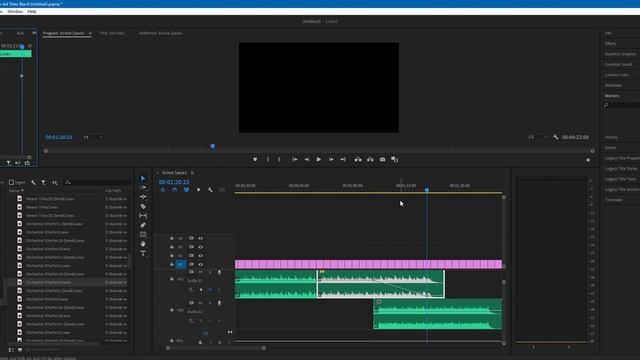Open Program monitor settings wrench
Image resolution: width=640 pixels, height=360 pixels.
(x=556, y=137)
